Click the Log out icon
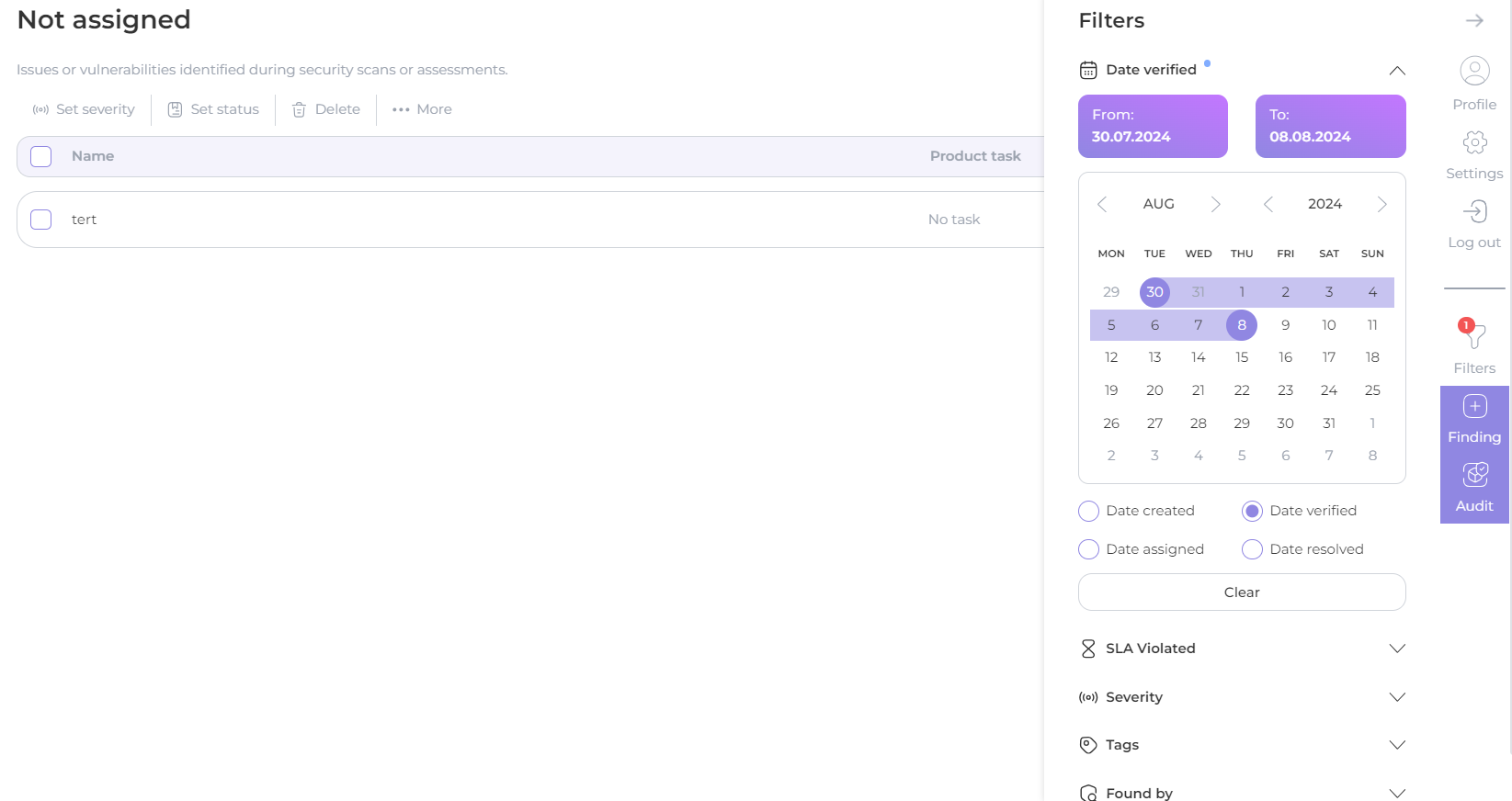The width and height of the screenshot is (1512, 801). tap(1474, 212)
